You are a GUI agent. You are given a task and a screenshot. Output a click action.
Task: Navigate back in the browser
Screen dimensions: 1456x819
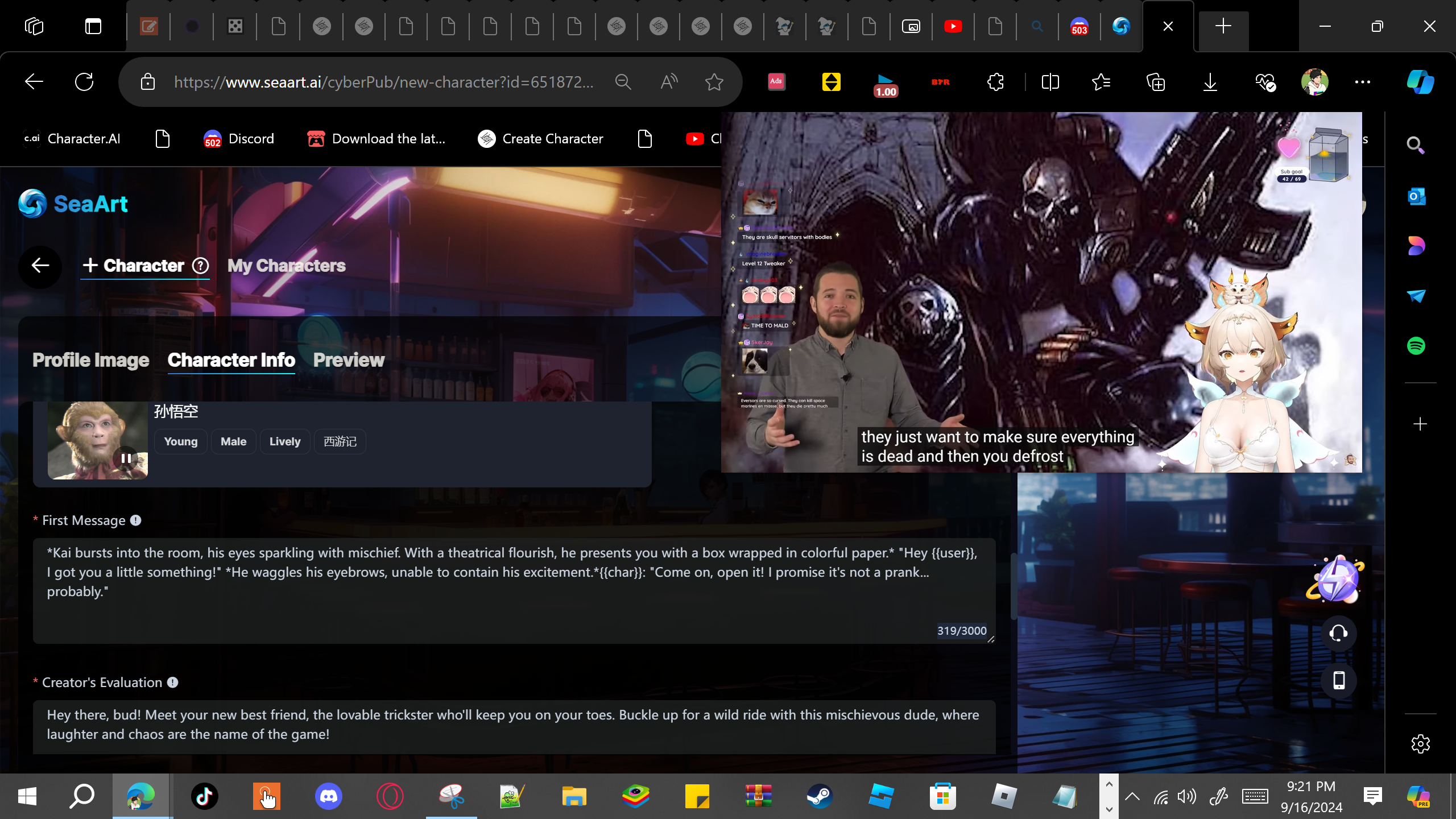tap(34, 82)
